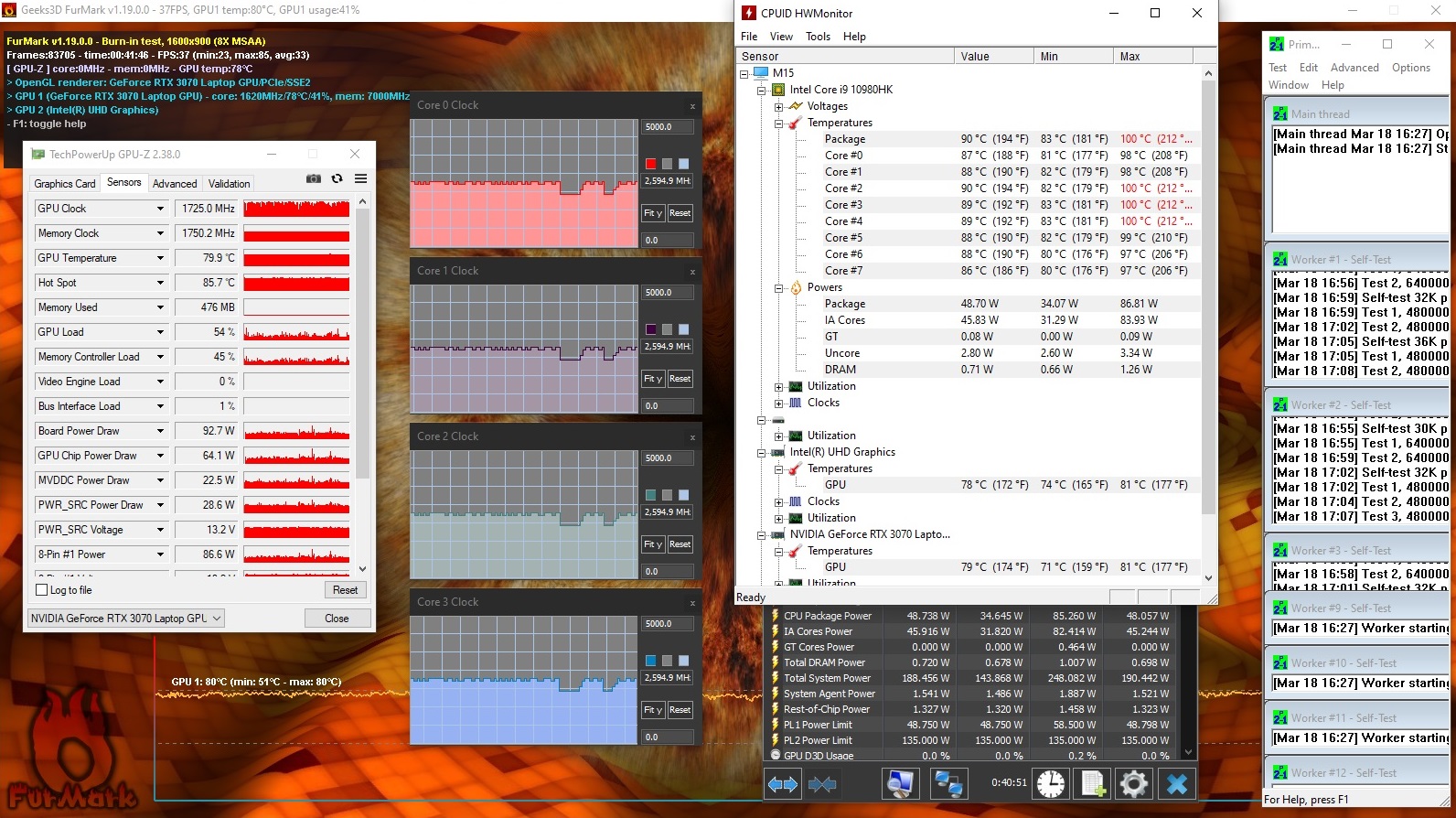Click the GPU-Z Close button

point(337,619)
